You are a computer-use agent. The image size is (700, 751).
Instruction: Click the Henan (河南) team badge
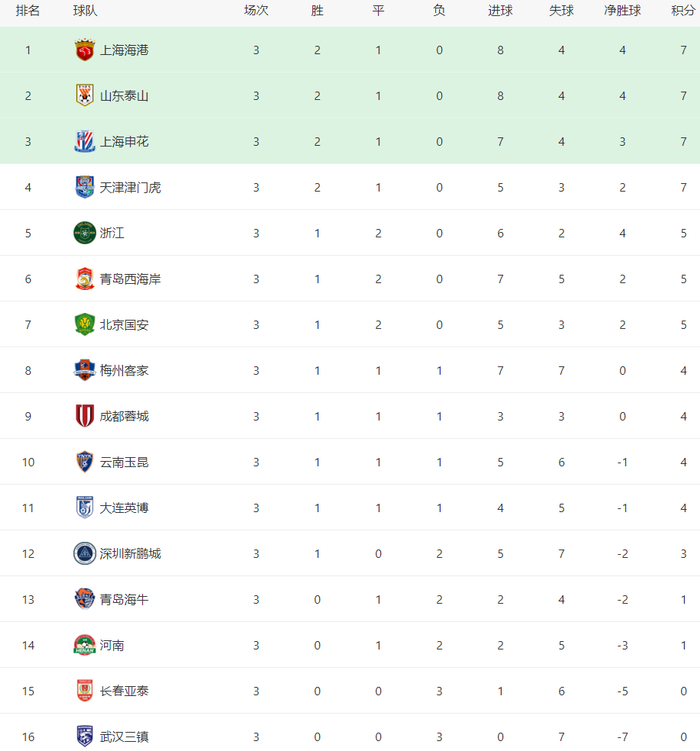click(x=85, y=645)
